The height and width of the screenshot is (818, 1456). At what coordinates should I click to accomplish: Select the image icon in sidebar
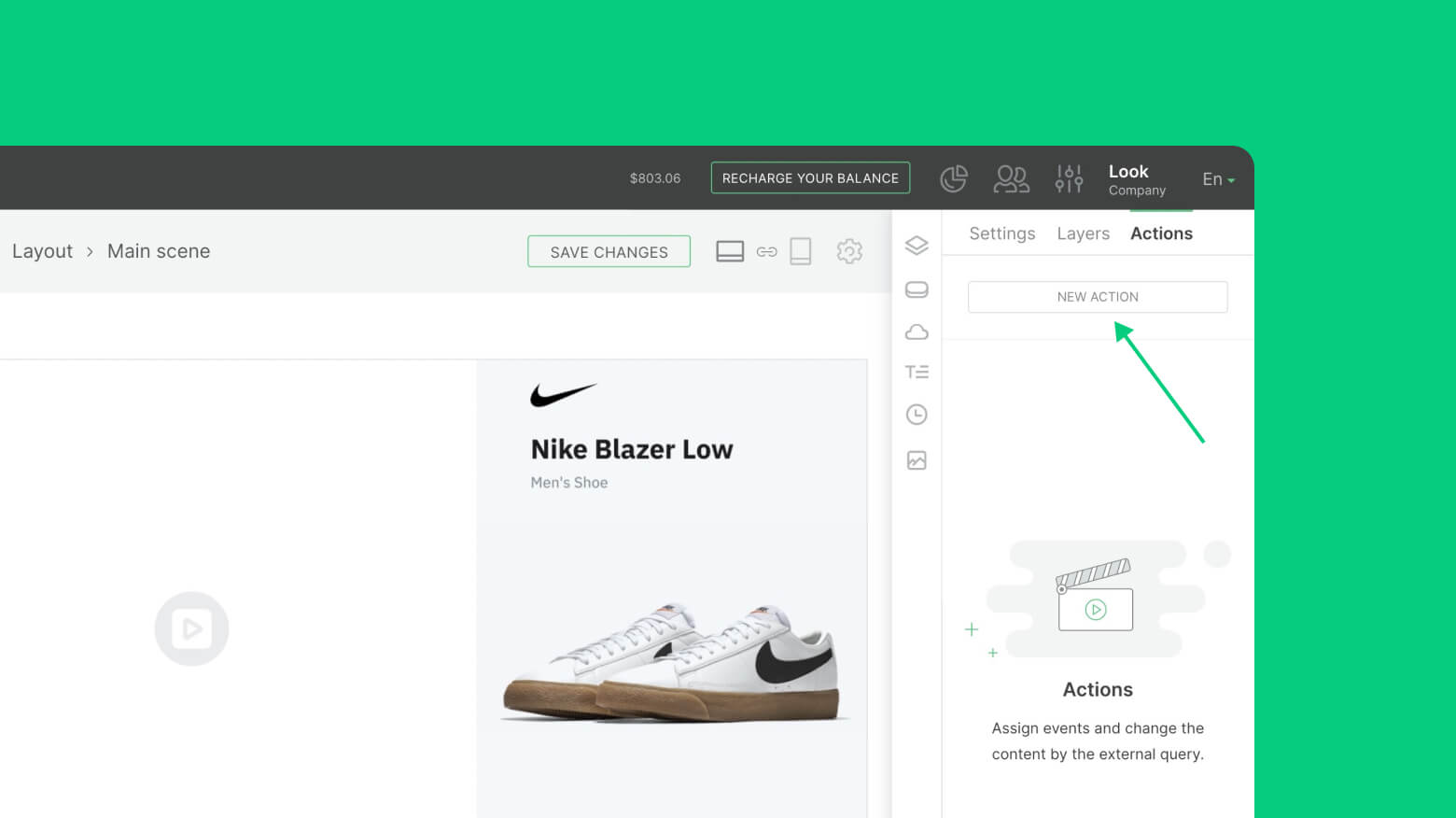point(917,460)
